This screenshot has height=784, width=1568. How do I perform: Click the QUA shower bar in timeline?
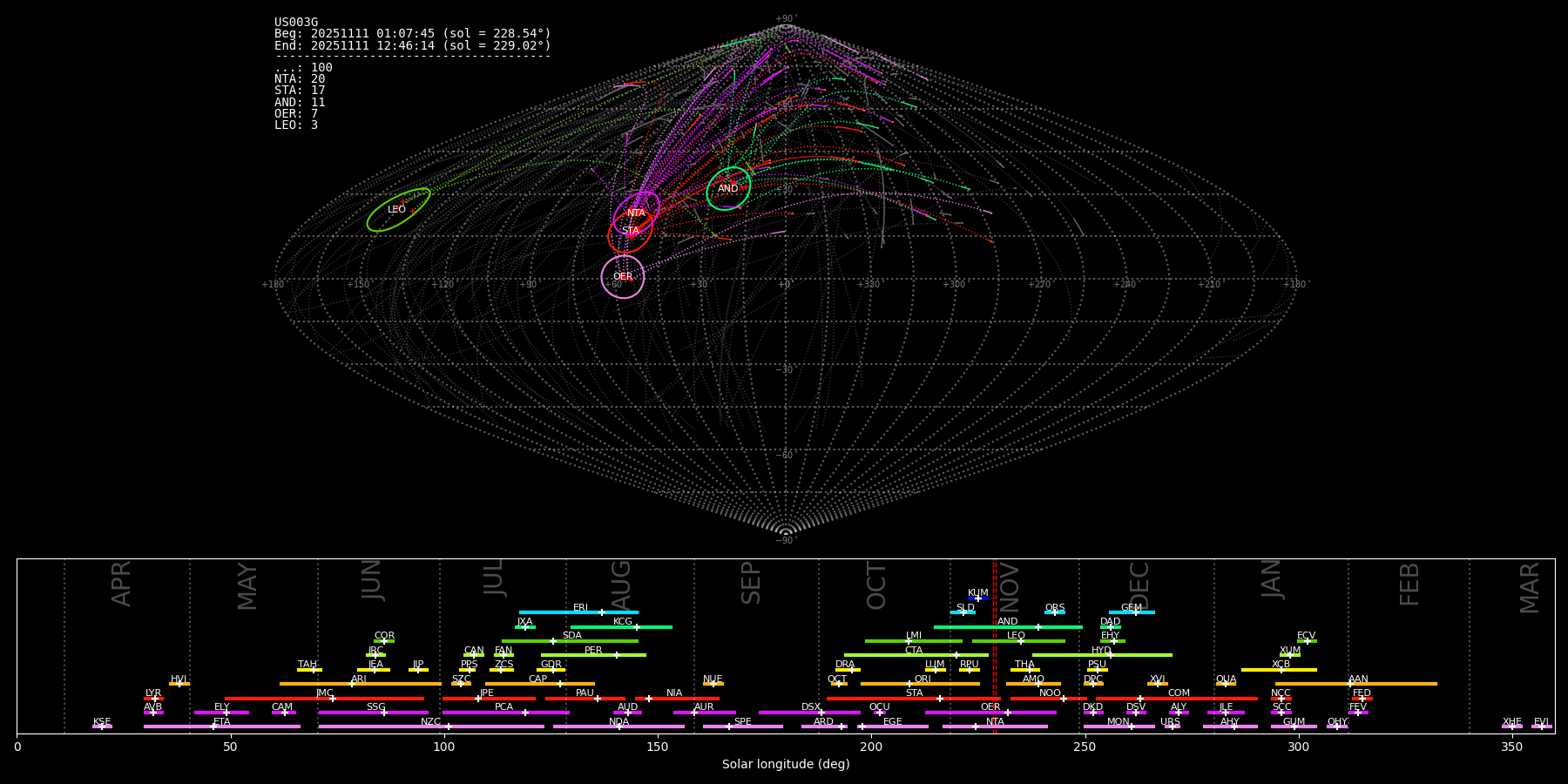click(1226, 684)
